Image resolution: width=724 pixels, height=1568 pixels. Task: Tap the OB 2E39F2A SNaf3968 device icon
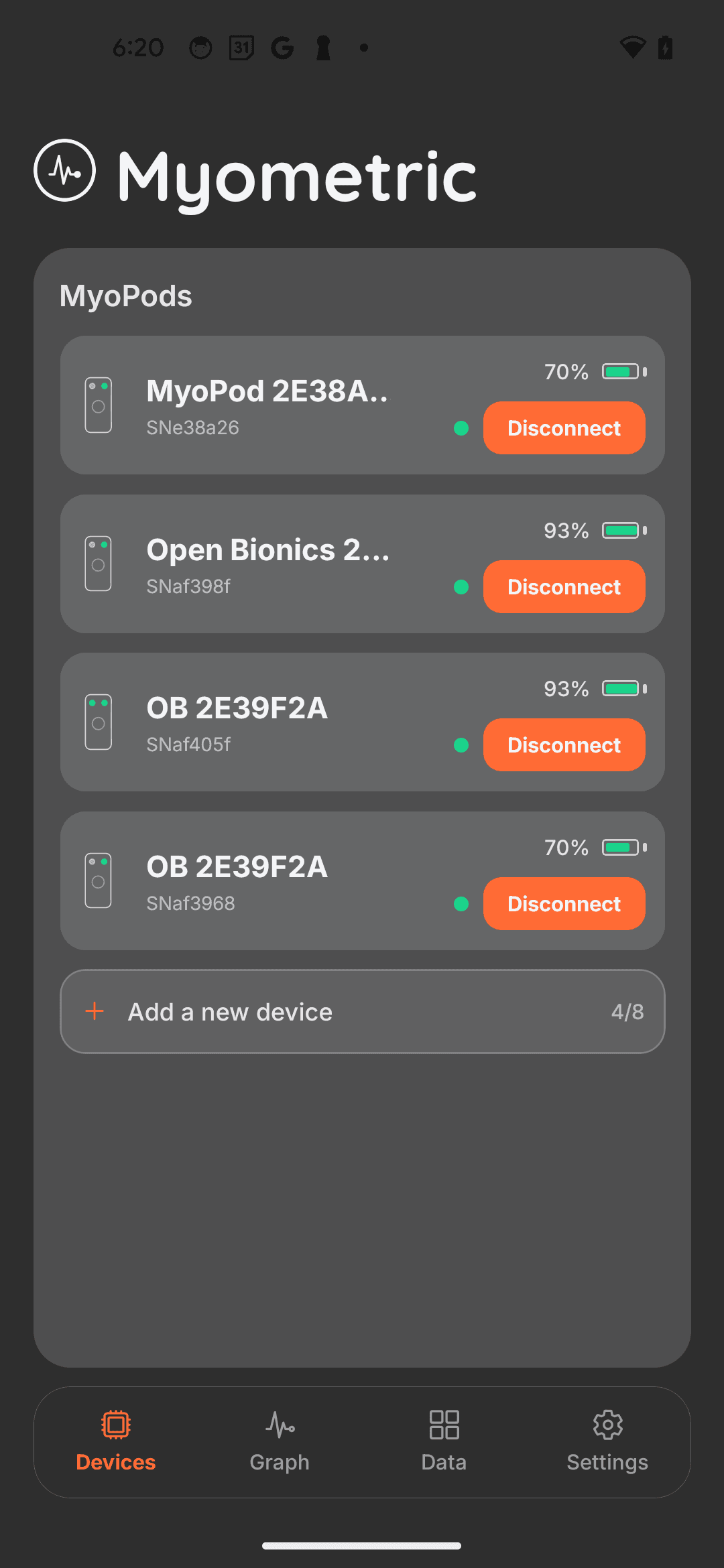(x=98, y=880)
